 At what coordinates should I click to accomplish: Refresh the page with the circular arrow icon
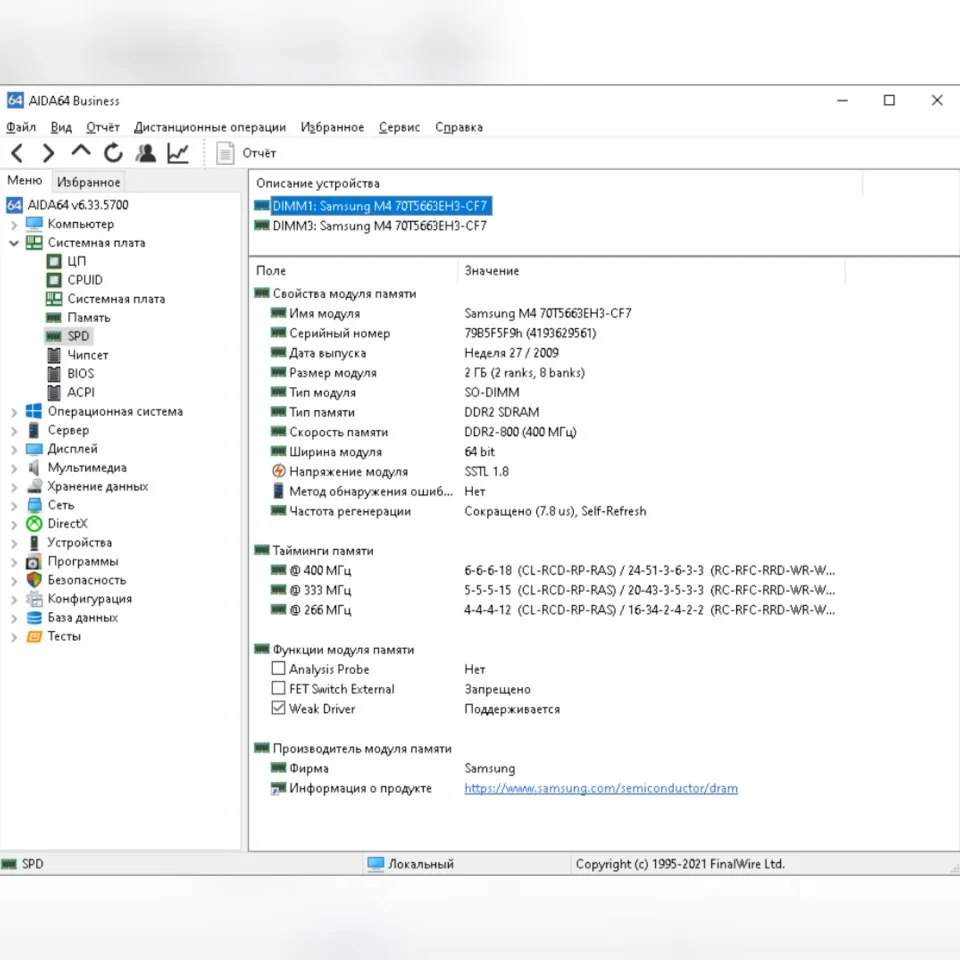coord(113,153)
